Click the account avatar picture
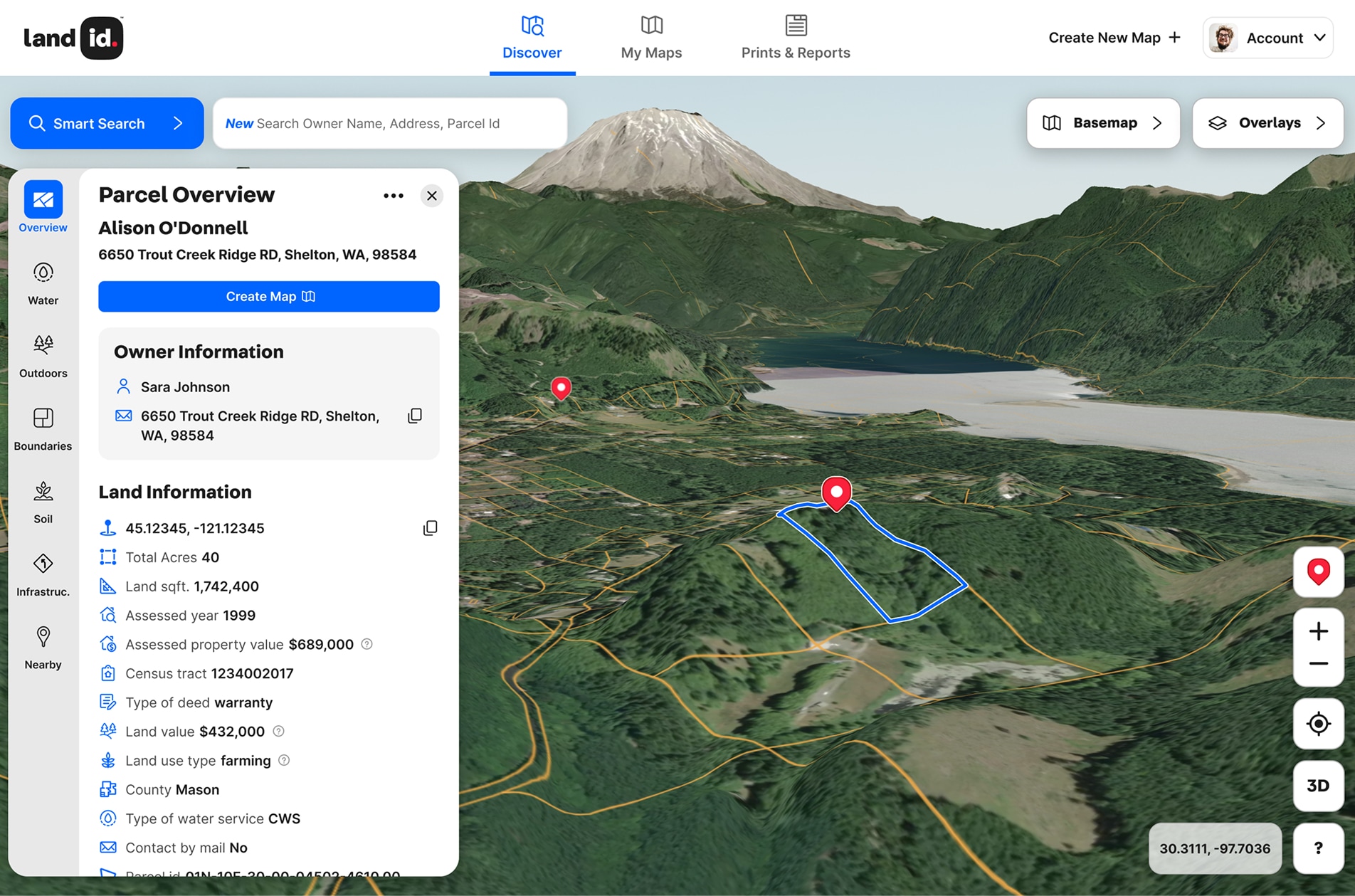Viewport: 1355px width, 896px height. (x=1223, y=38)
